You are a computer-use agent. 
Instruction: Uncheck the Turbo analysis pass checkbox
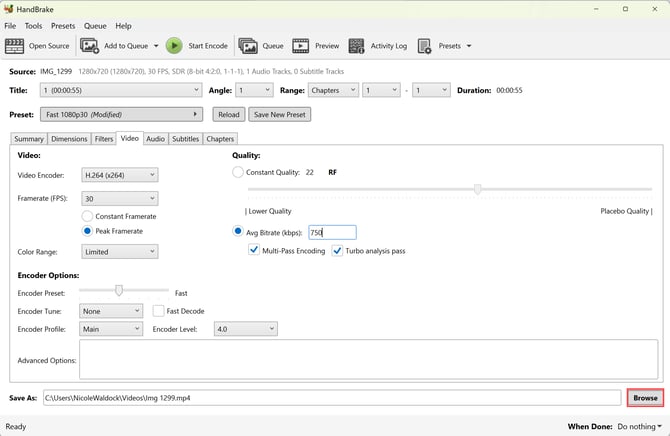337,251
